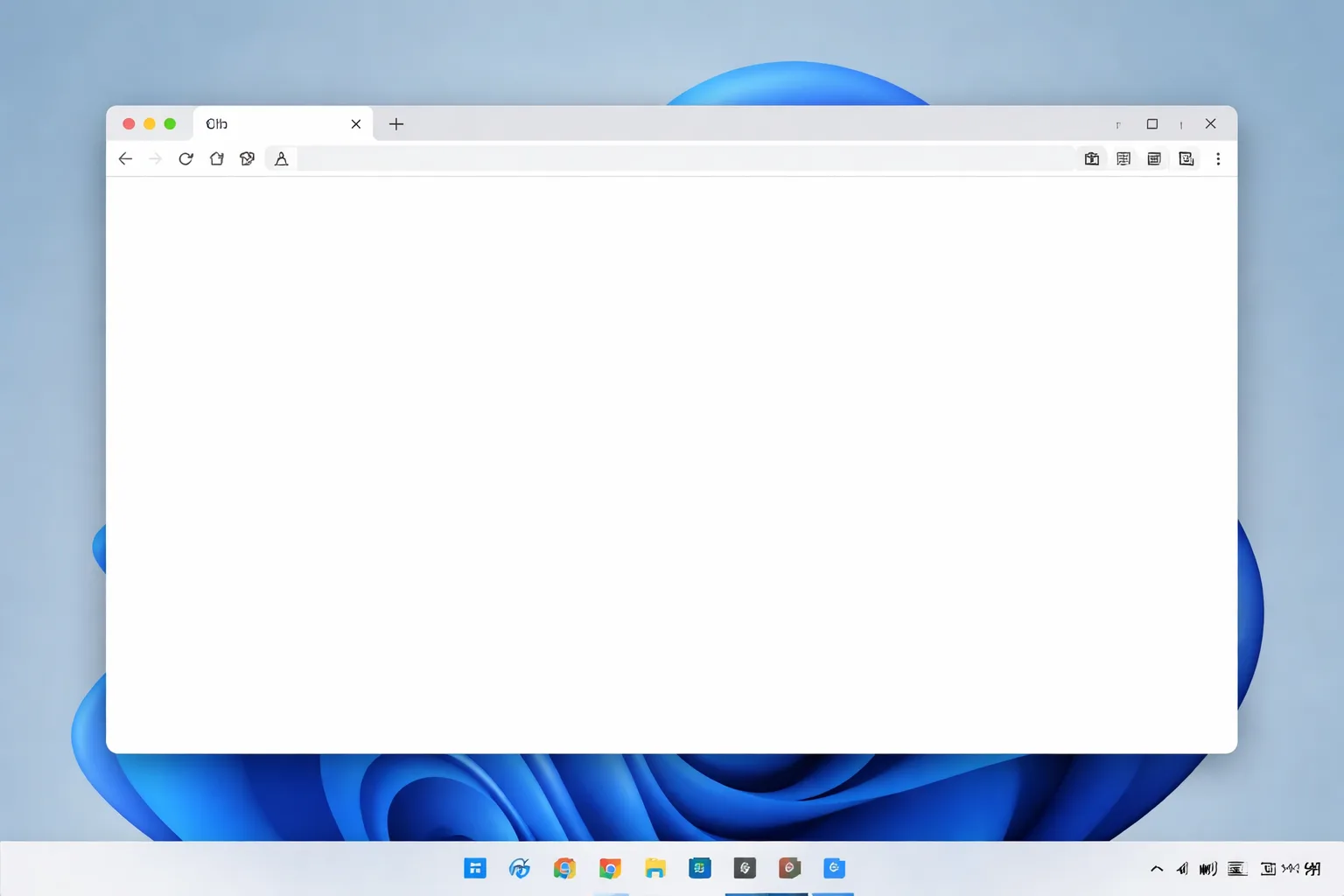Image resolution: width=1344 pixels, height=896 pixels.
Task: Go back with the left arrow button
Action: [x=125, y=158]
